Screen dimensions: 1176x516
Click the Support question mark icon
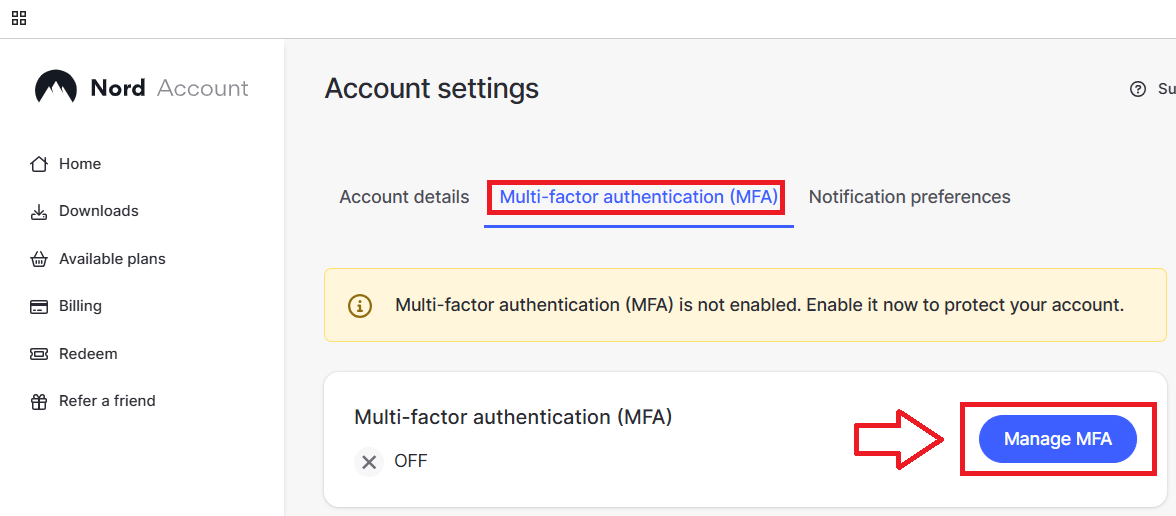[x=1137, y=89]
